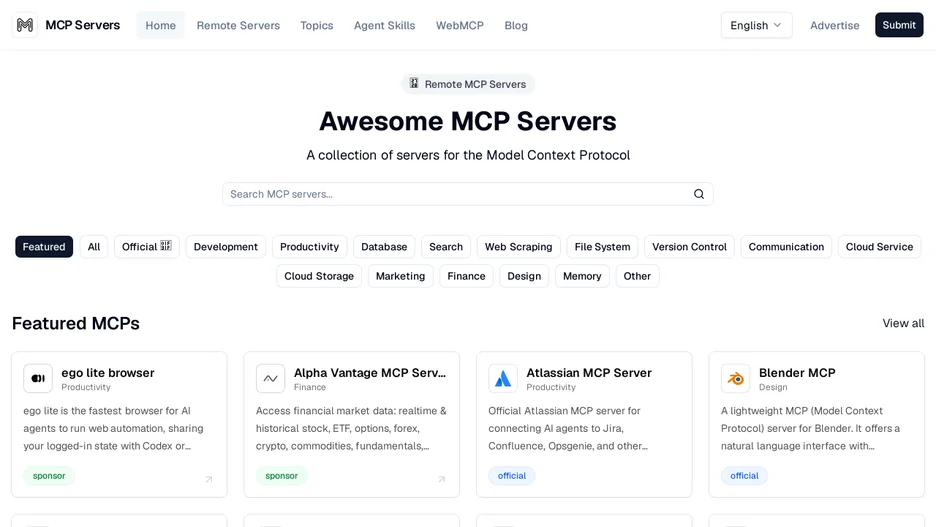Click the Advertise link
Screen dimensions: 936x527
click(835, 25)
